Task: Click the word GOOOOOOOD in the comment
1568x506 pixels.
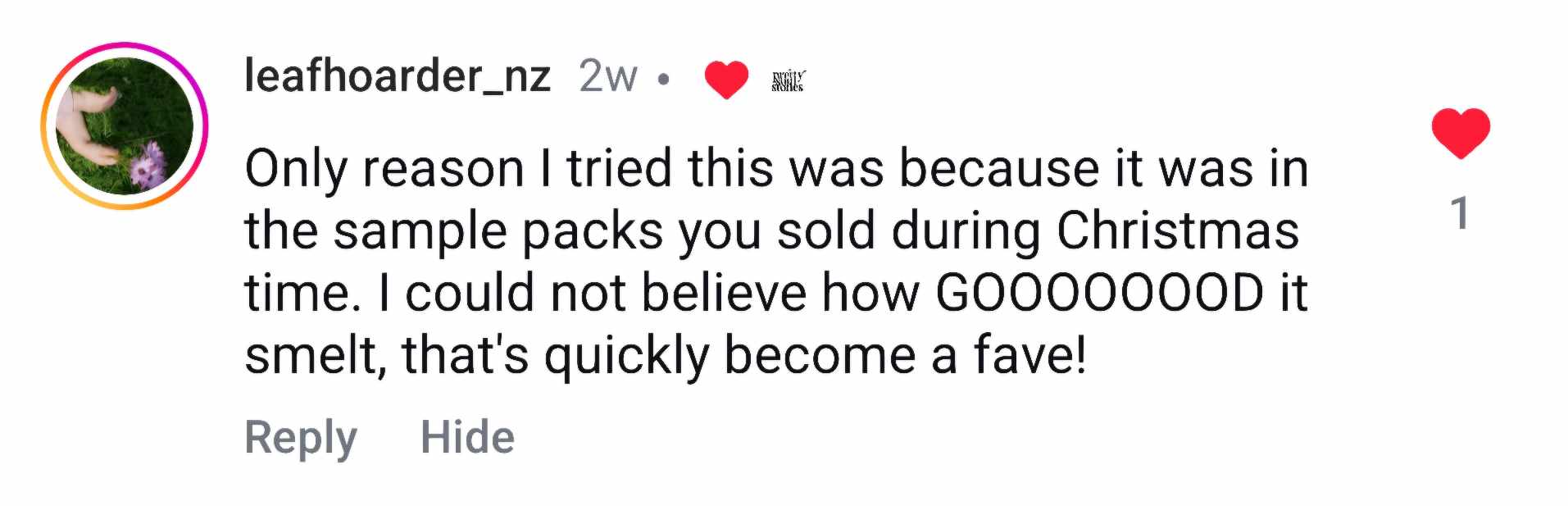Action: pos(1099,293)
